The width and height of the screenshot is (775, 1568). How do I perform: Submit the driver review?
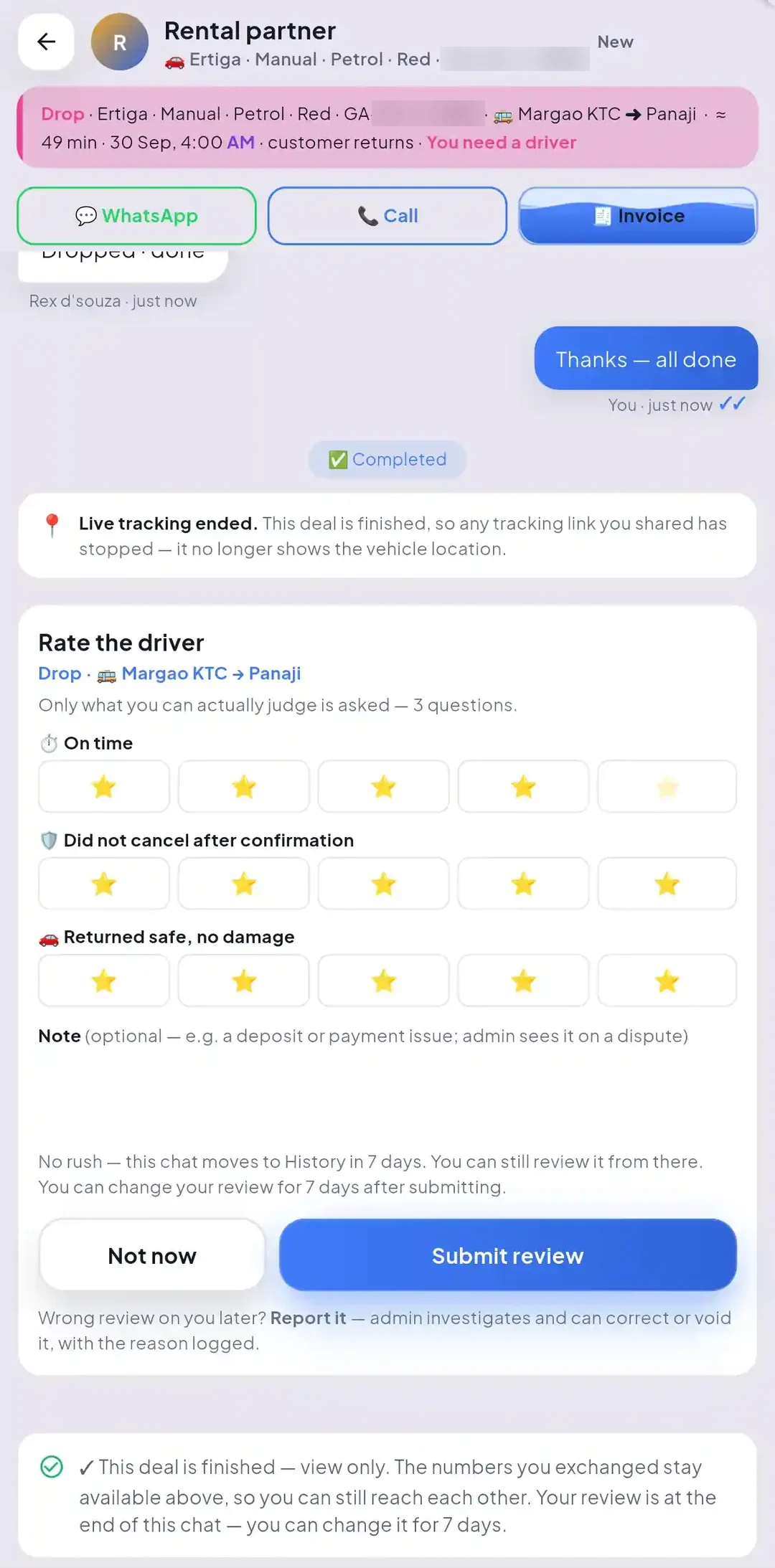coord(508,1255)
